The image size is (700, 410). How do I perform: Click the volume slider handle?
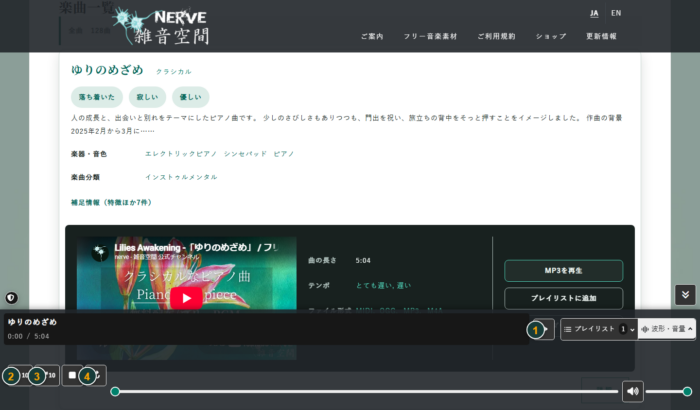click(x=687, y=392)
